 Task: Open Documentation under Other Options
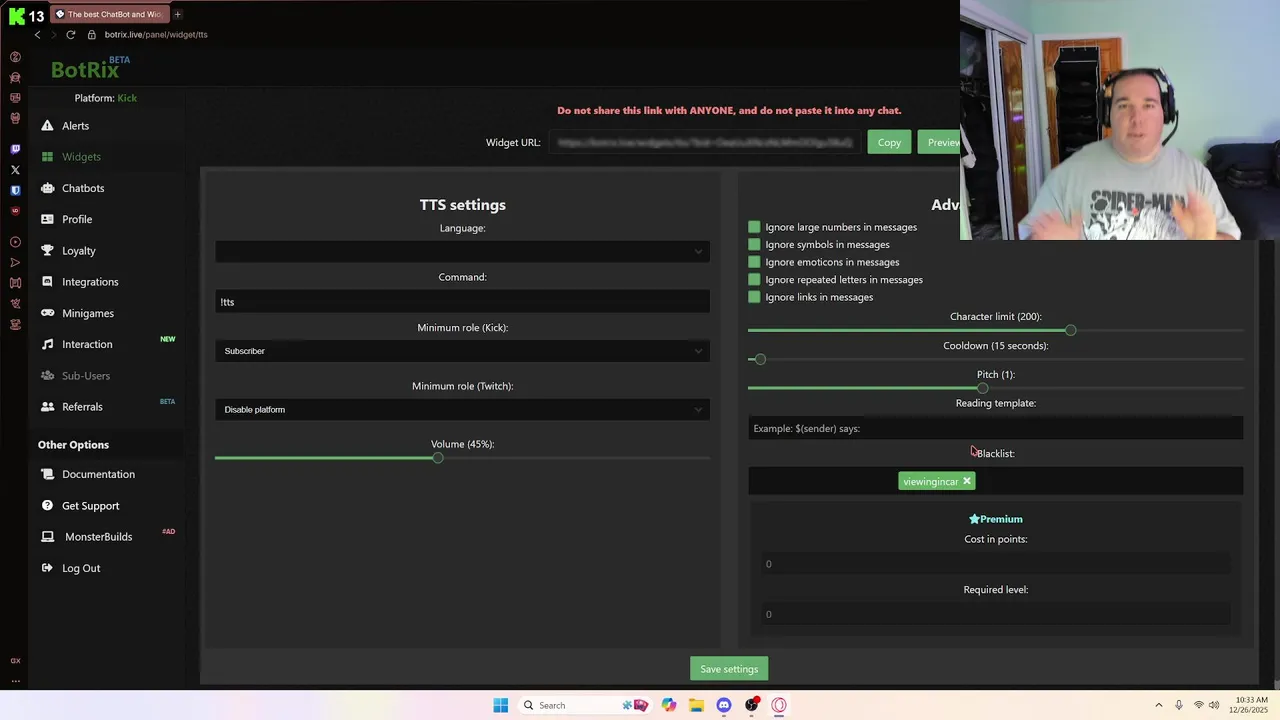coord(98,474)
